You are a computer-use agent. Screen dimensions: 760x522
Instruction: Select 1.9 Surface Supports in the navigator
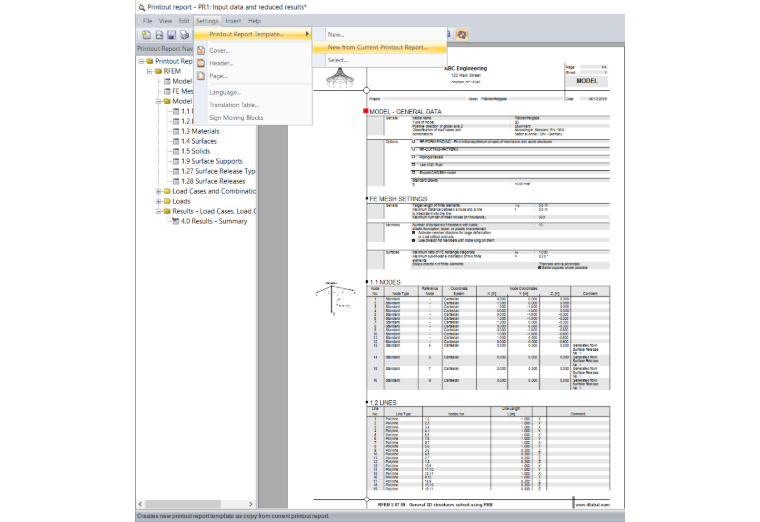click(x=212, y=161)
